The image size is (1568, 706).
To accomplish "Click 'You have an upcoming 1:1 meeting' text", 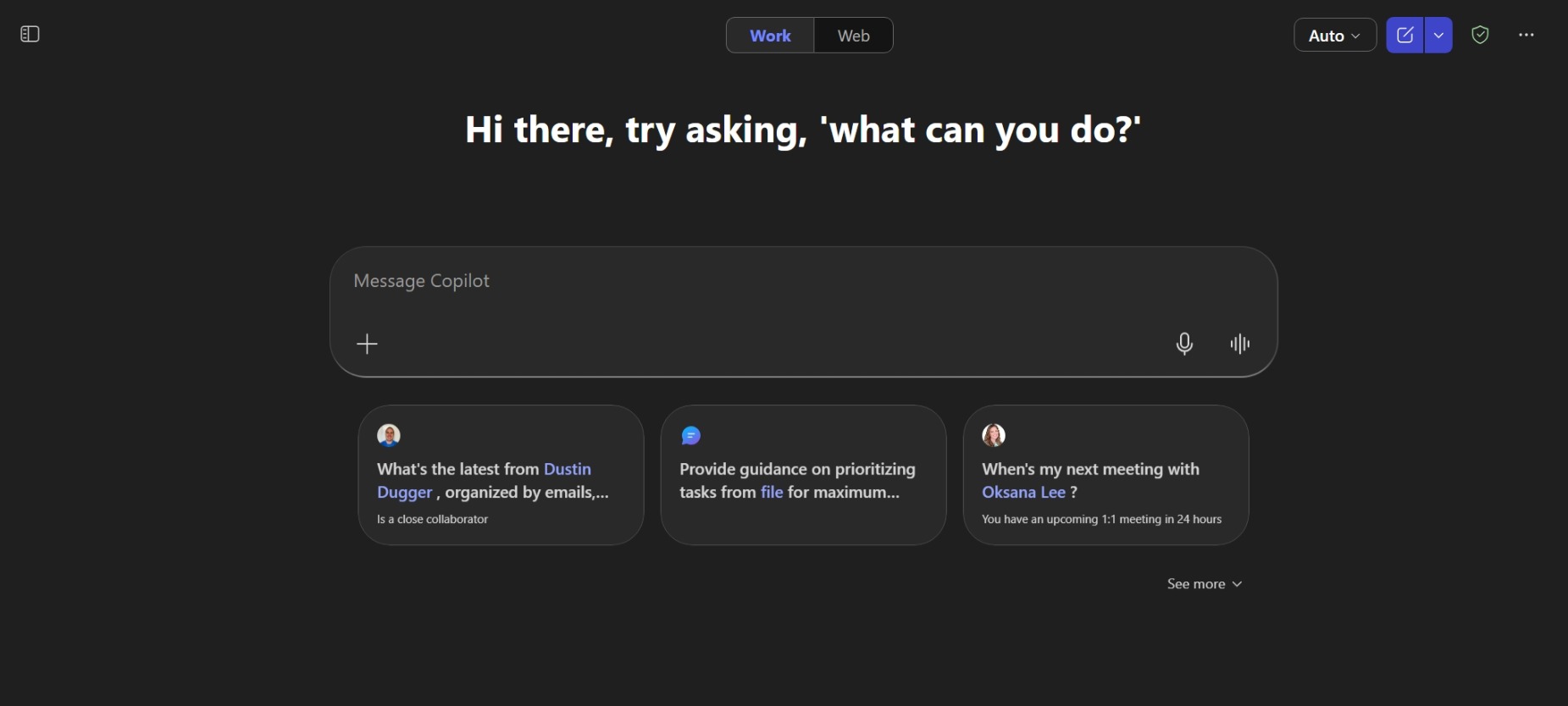I will tap(1101, 519).
